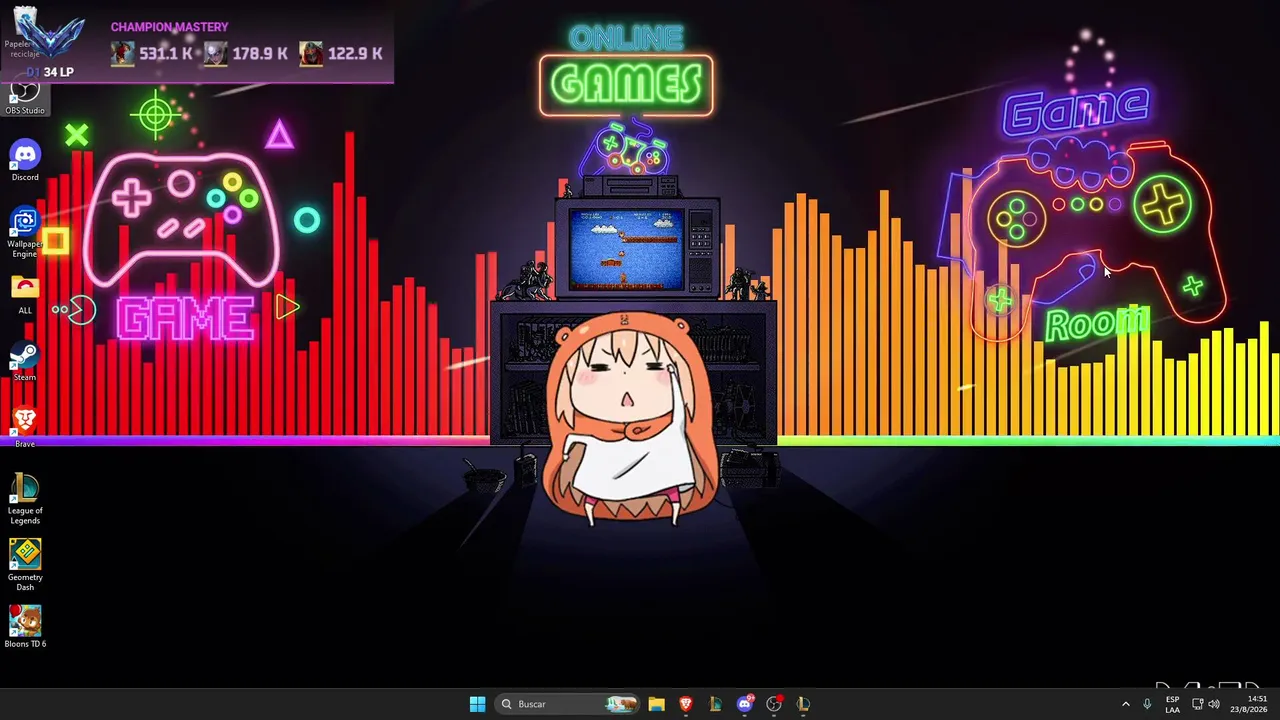Change the ESP LAA keyboard language

click(x=1172, y=704)
